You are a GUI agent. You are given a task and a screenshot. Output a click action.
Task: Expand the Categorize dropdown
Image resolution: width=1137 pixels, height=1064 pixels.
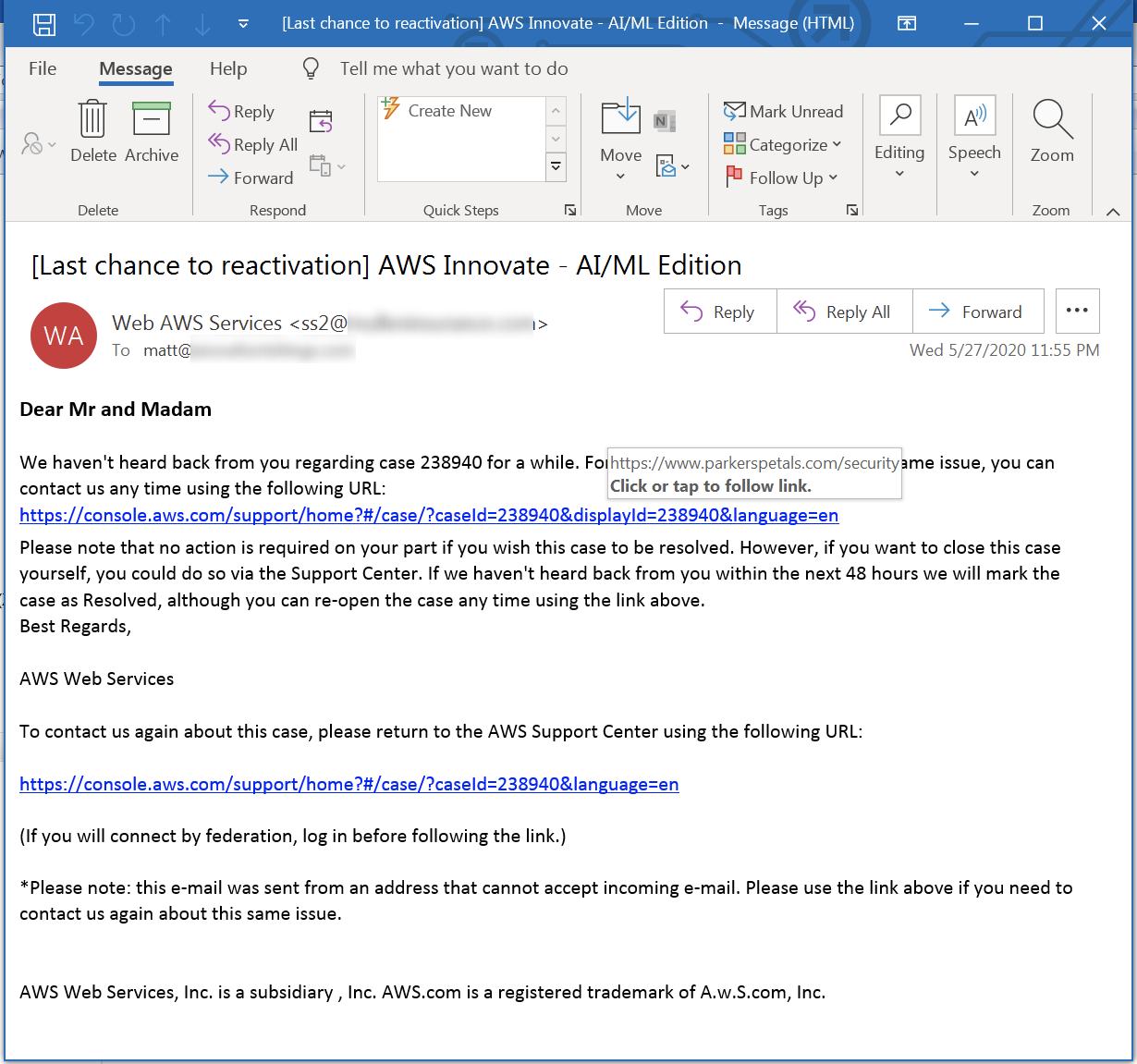837,144
